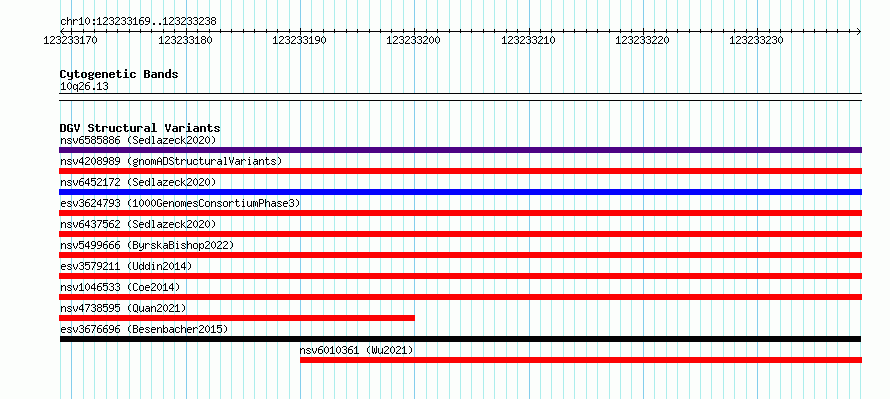Open variant label nsv6437562 (Sedlazeck2020)
This screenshot has height=399, width=890.
[x=138, y=224]
